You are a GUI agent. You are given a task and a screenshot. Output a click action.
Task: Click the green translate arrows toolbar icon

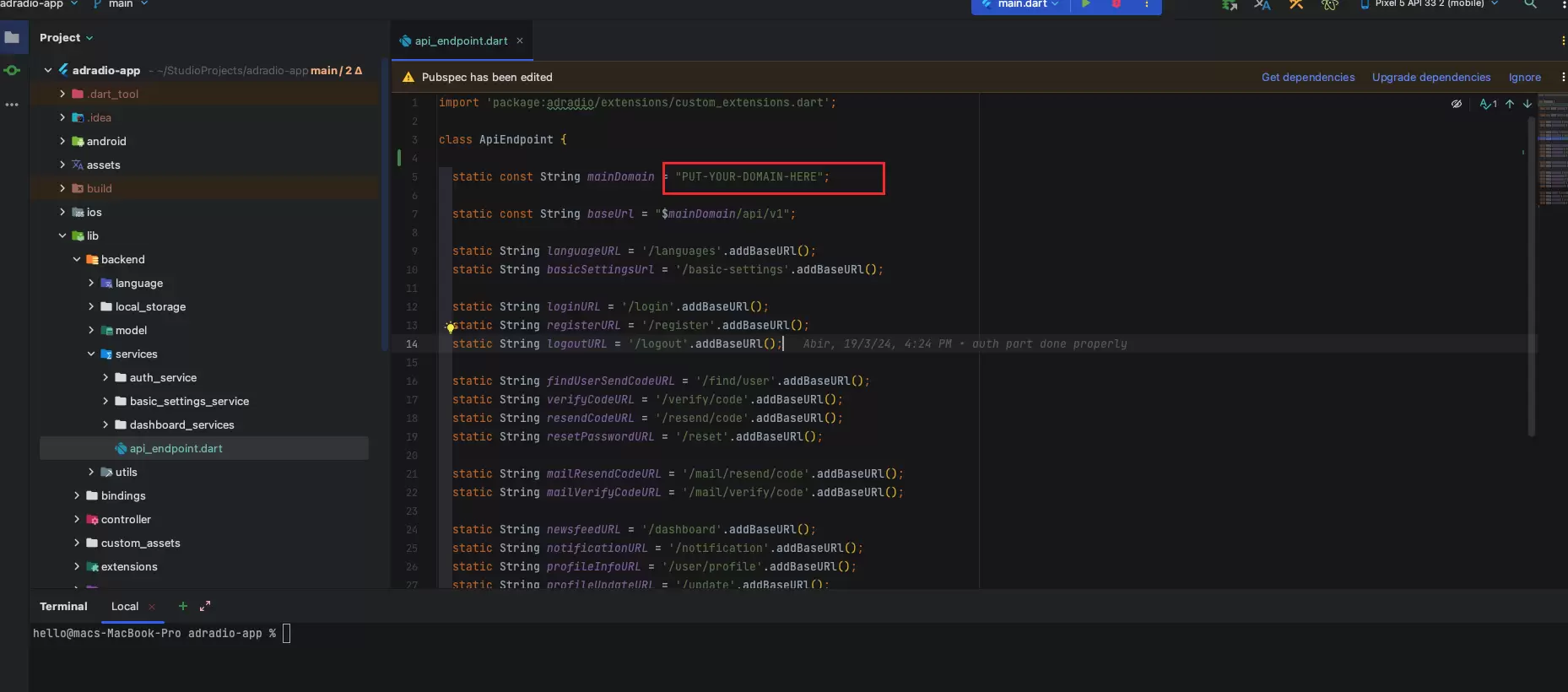pos(1230,5)
